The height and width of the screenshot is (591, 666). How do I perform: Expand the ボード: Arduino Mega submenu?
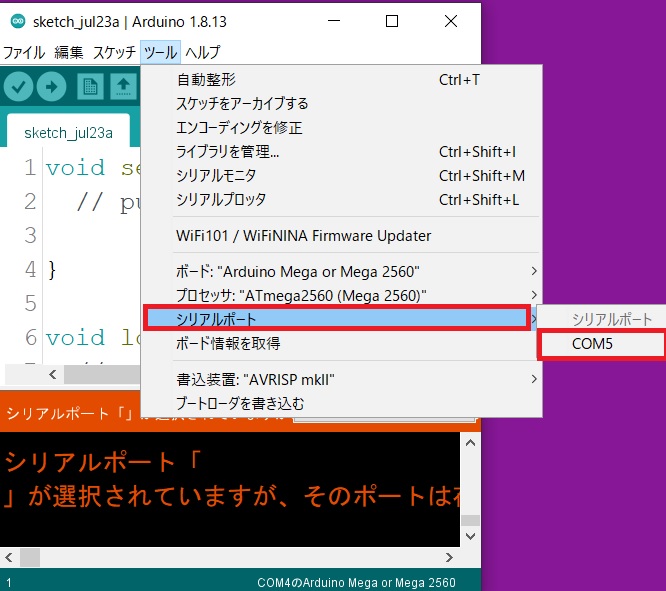341,271
